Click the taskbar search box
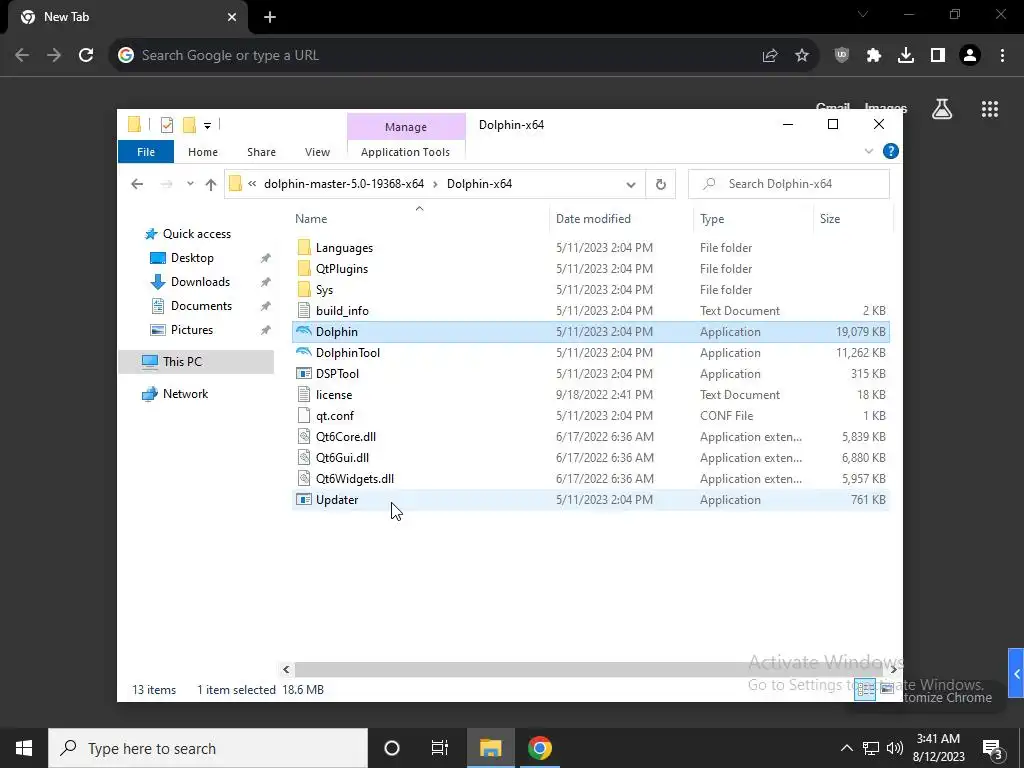 coord(208,748)
